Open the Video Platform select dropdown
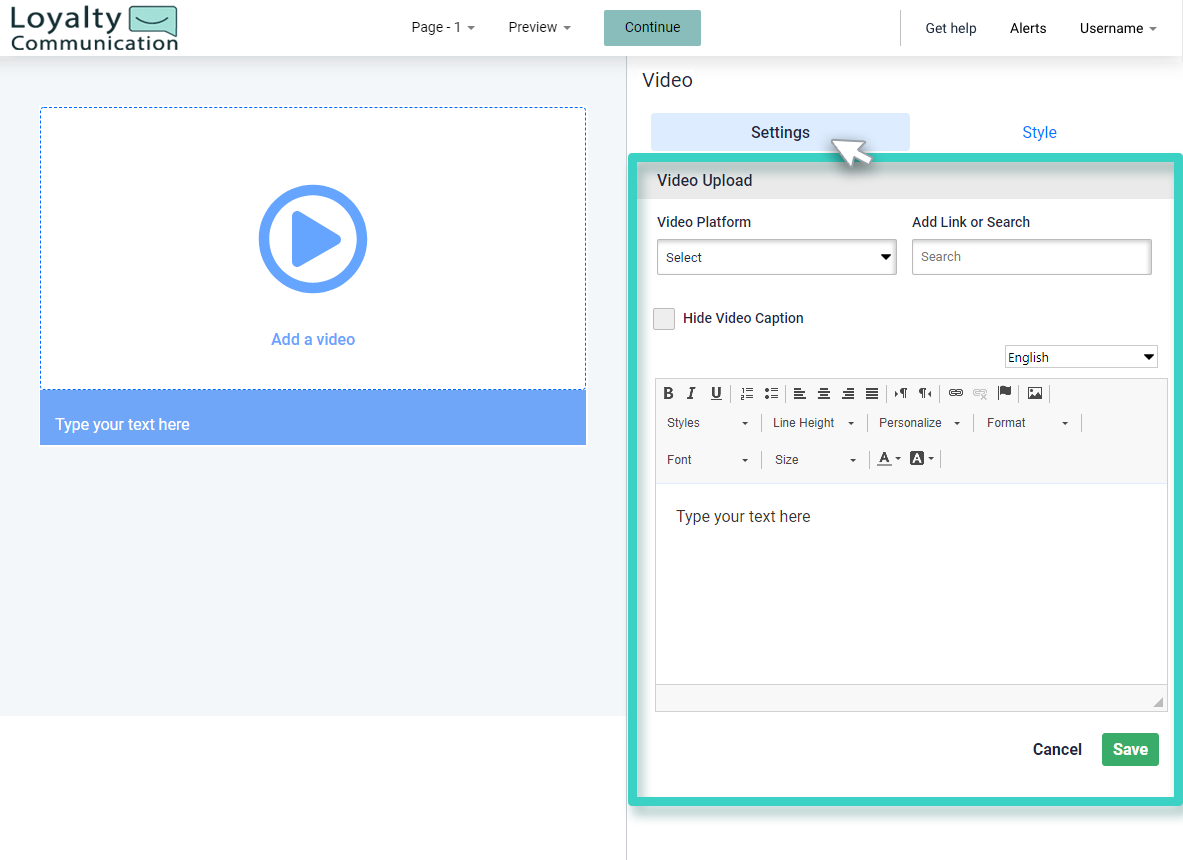This screenshot has height=860, width=1183. point(776,257)
